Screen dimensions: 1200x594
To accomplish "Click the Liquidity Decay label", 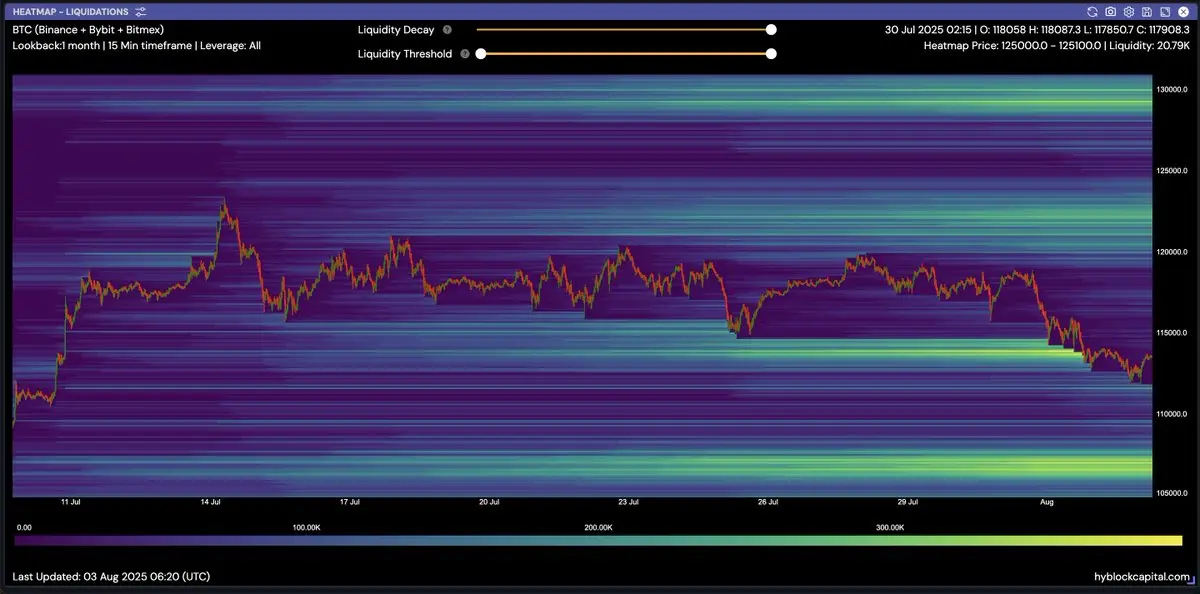I will tap(396, 30).
